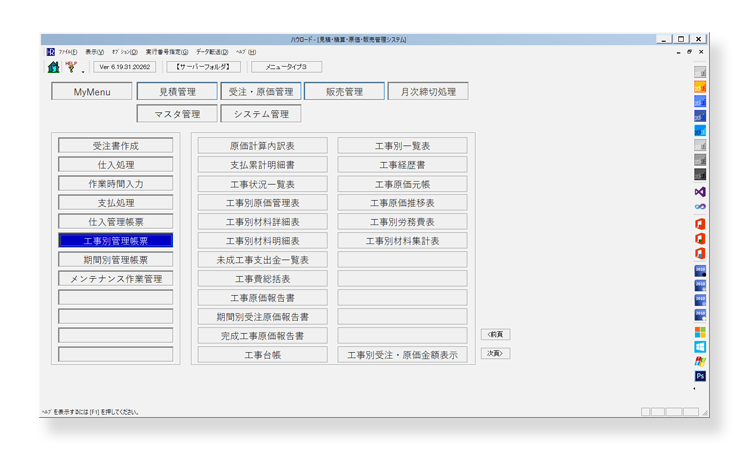Launch Photoshop from the right sidebar
Image resolution: width=750 pixels, height=450 pixels.
(700, 376)
